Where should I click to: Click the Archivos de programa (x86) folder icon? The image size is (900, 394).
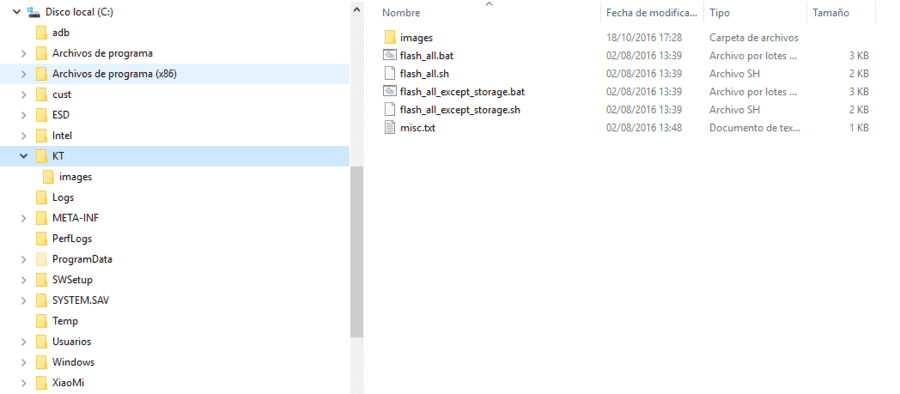(41, 74)
